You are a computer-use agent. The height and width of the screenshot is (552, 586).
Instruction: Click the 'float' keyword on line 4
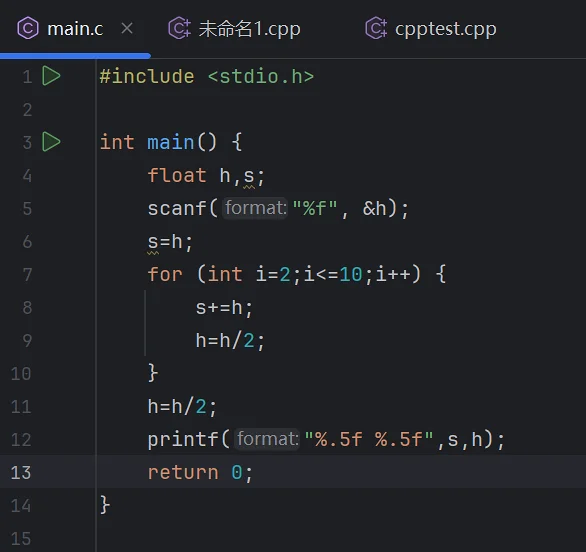[177, 175]
